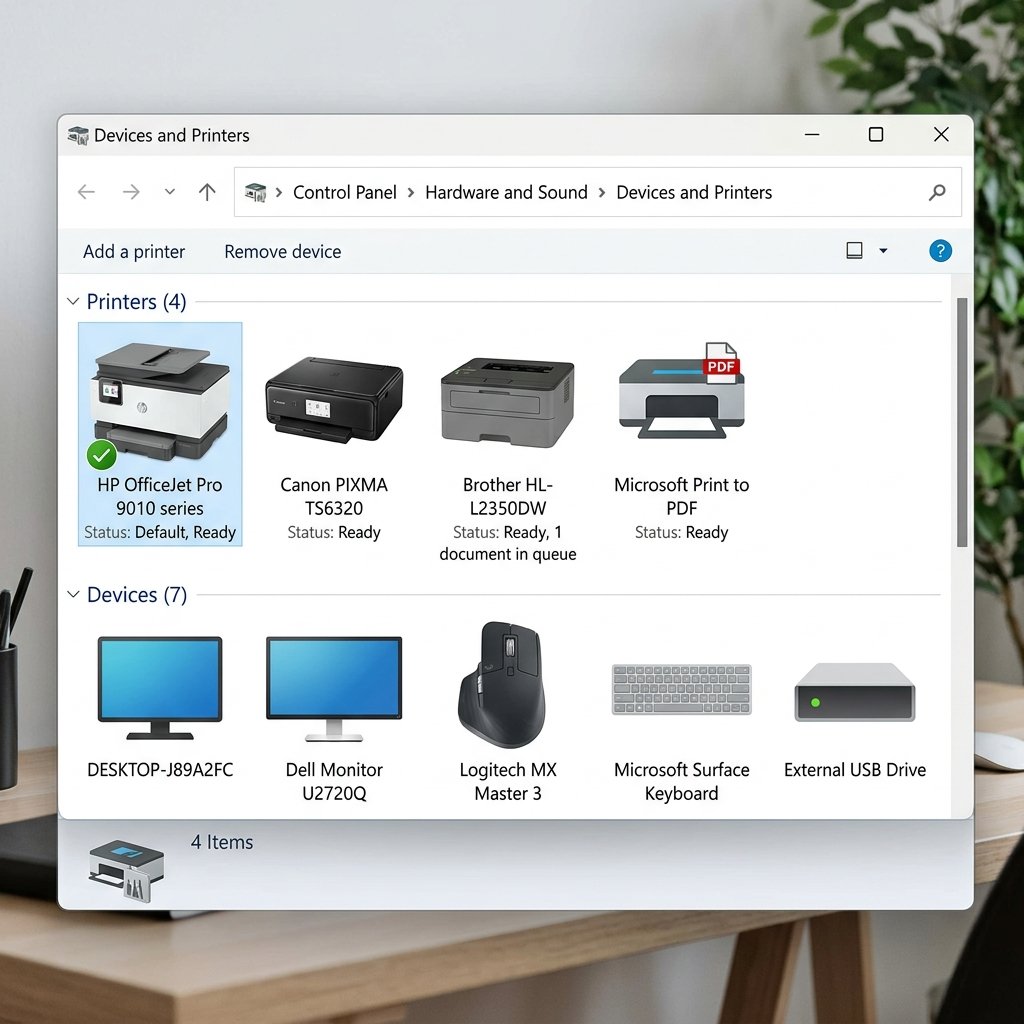Select the External USB Drive icon
Viewport: 1024px width, 1024px height.
point(855,692)
